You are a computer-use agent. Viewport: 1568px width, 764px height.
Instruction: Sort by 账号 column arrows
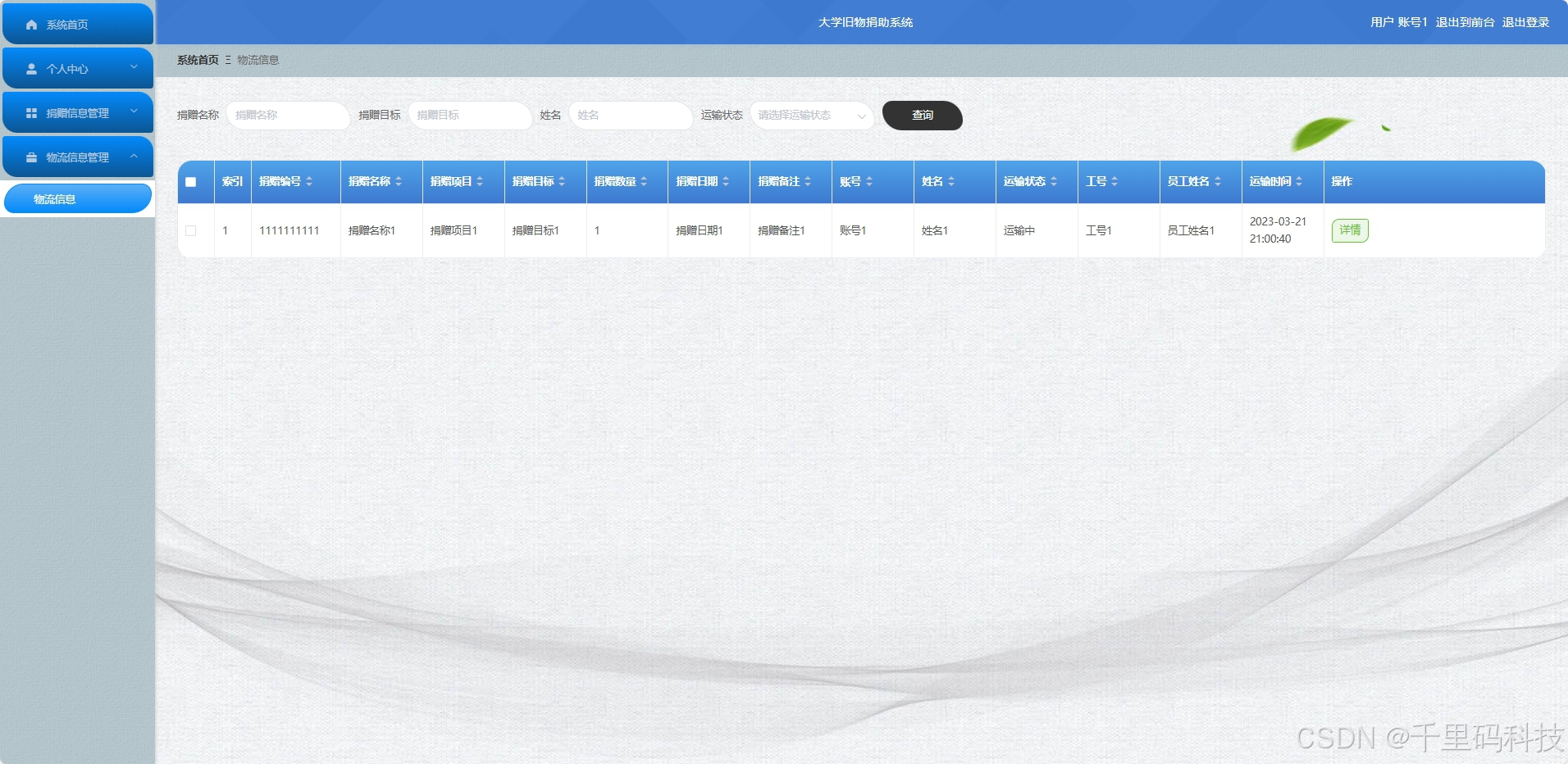click(869, 181)
